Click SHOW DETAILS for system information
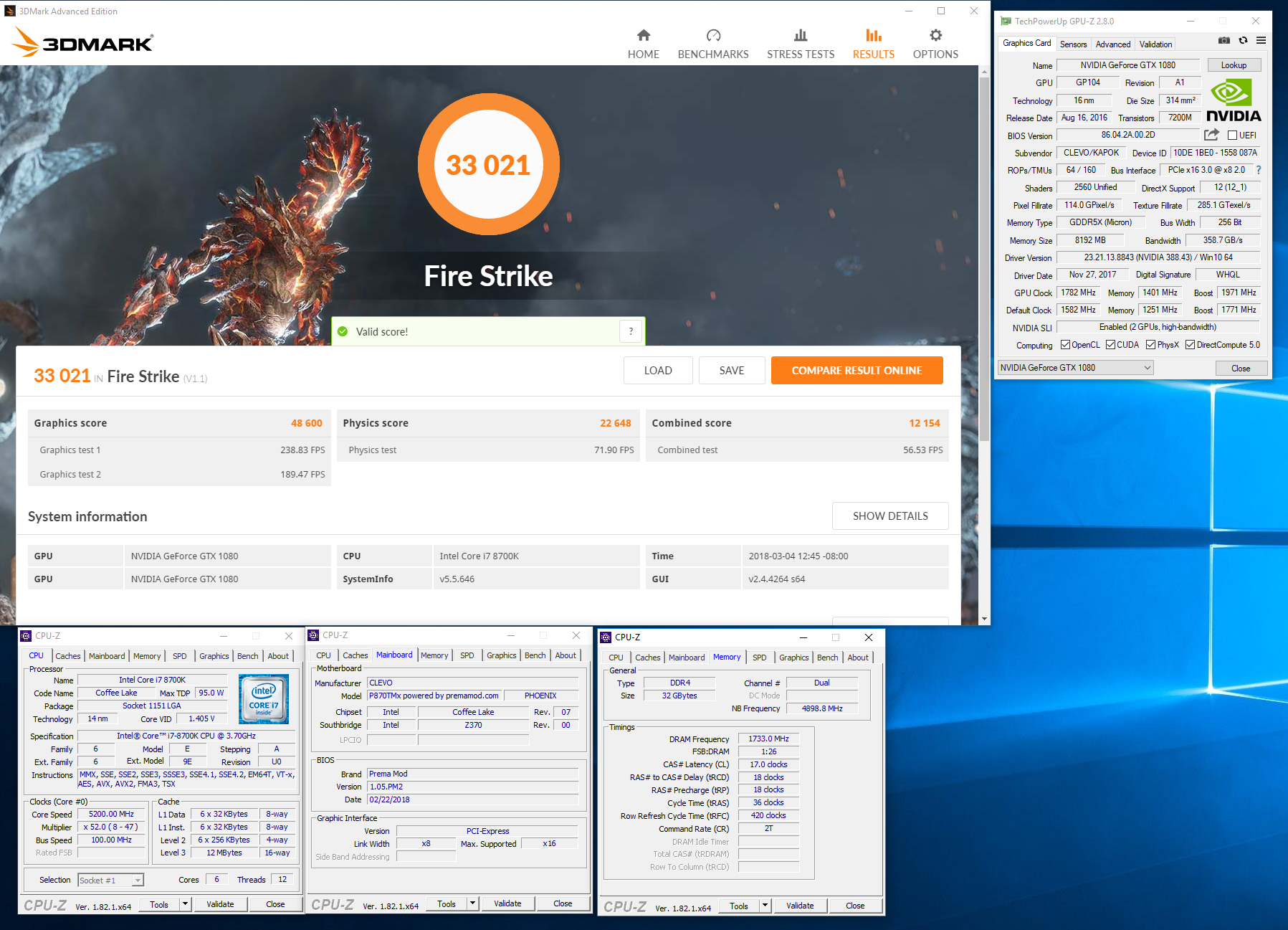Screen dimensions: 1288x930 click(890, 516)
